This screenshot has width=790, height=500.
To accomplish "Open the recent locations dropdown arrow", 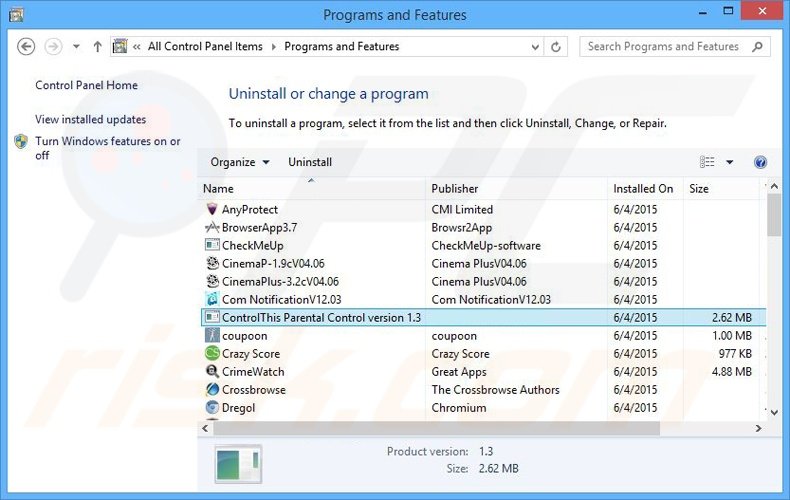I will [x=76, y=47].
